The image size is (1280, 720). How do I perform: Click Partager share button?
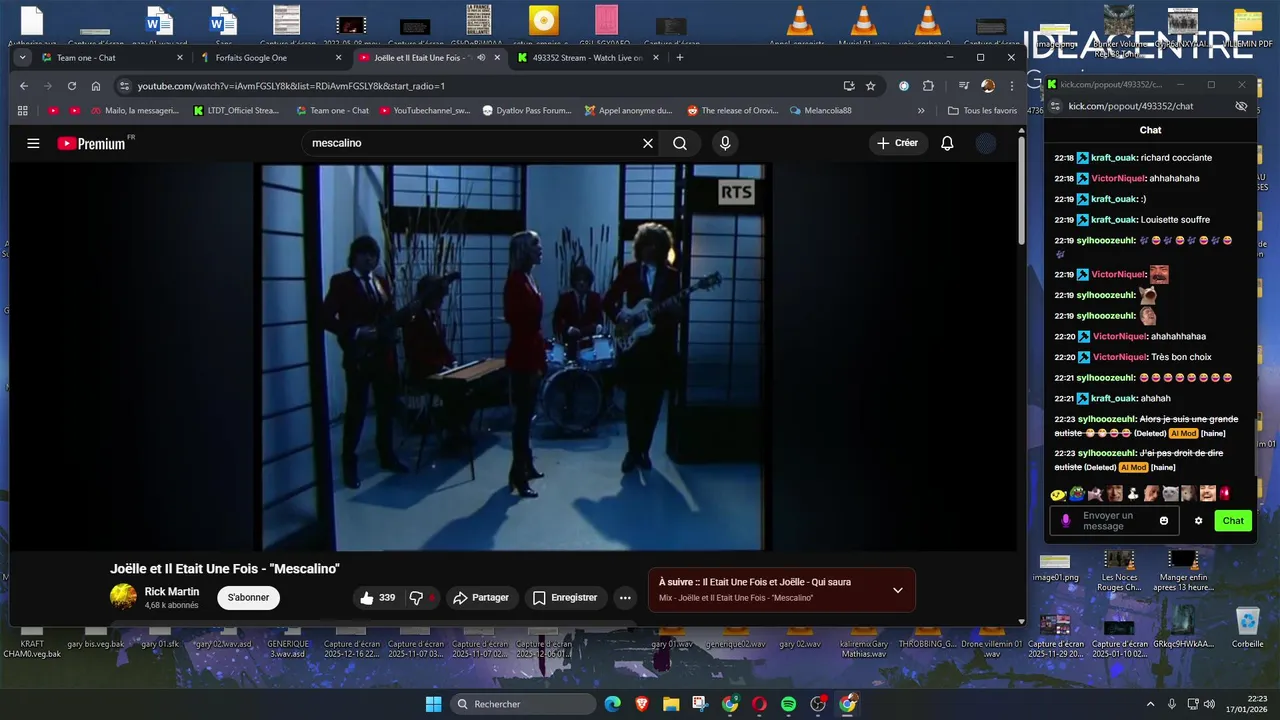pos(481,598)
